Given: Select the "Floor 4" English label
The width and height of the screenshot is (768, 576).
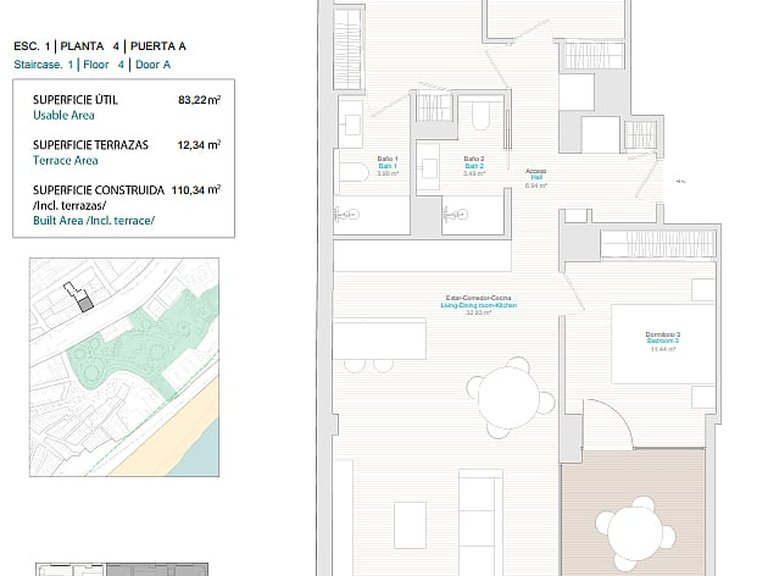Looking at the screenshot, I should (103, 65).
